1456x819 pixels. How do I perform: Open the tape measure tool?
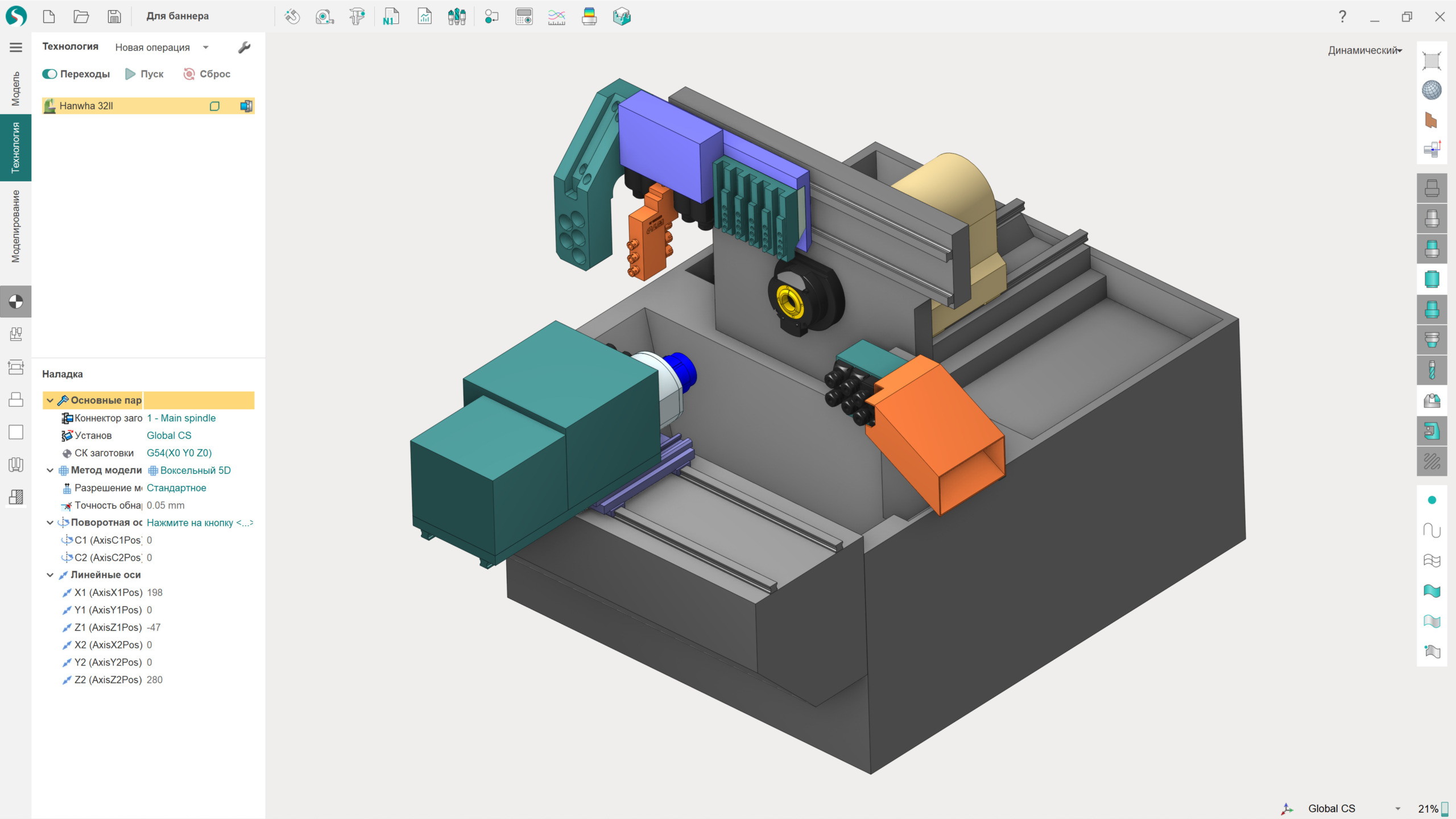click(x=324, y=16)
